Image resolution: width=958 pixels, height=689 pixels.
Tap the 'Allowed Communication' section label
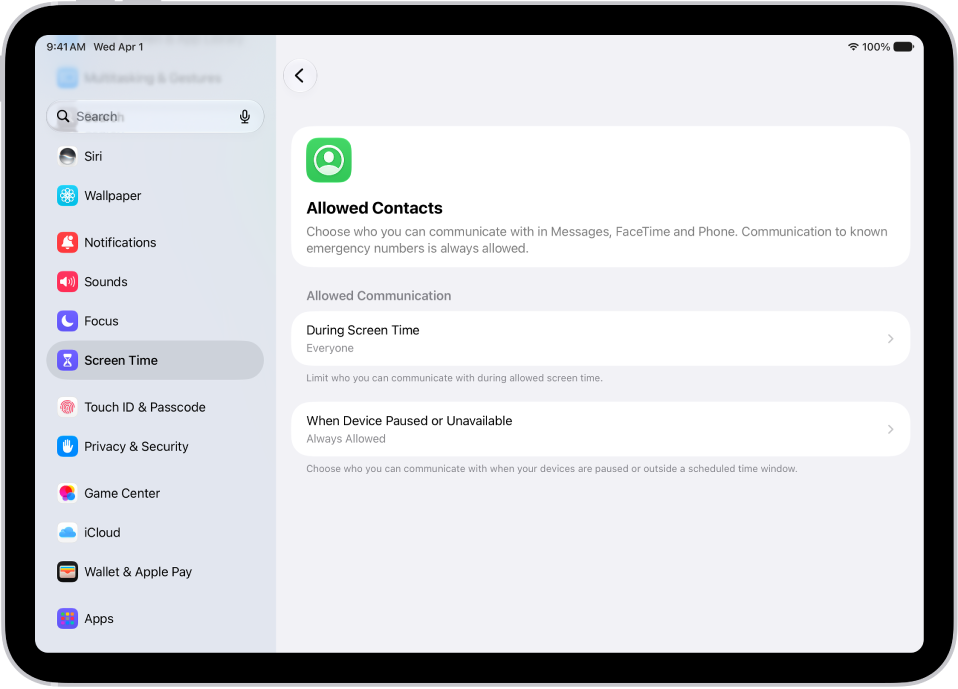click(x=379, y=296)
